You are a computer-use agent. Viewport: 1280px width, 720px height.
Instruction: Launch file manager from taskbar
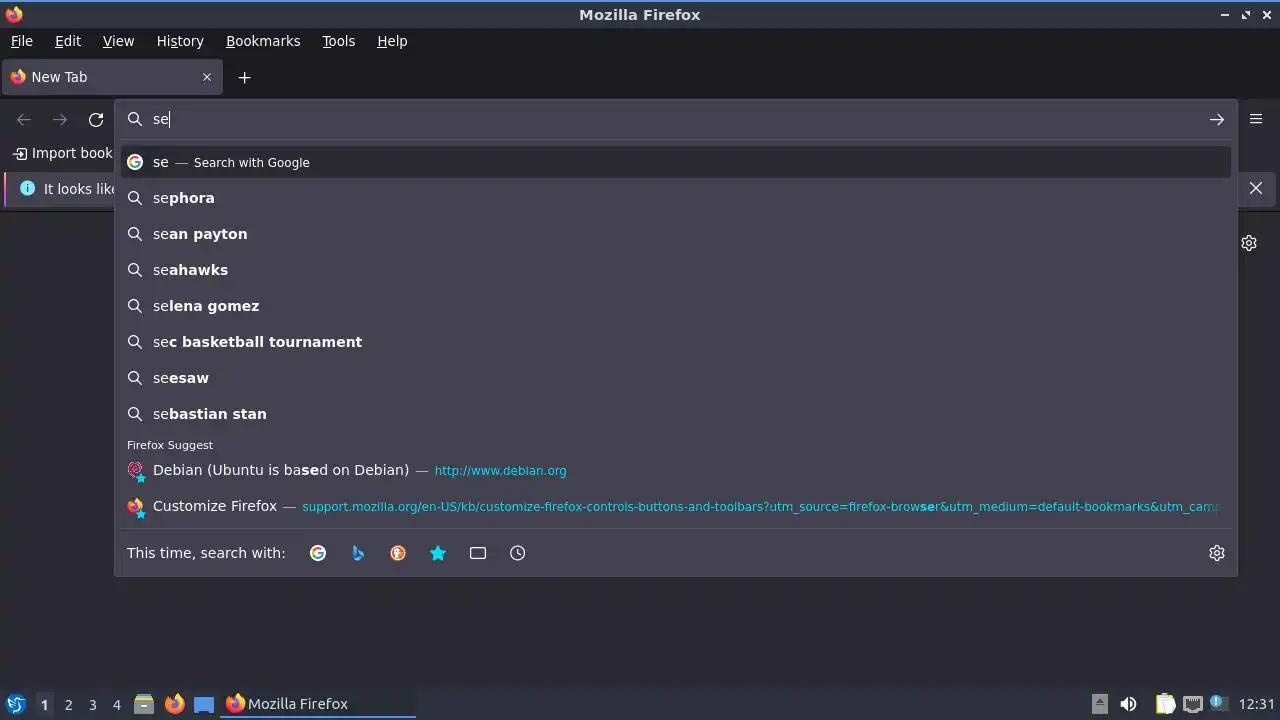coord(144,704)
